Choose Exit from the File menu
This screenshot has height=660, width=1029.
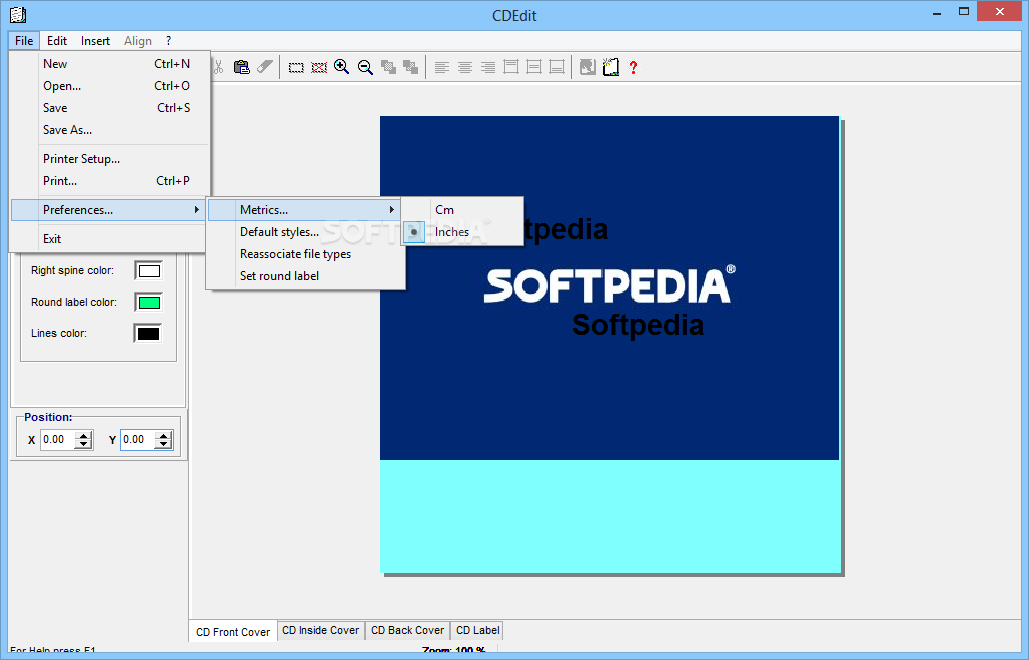click(110, 239)
